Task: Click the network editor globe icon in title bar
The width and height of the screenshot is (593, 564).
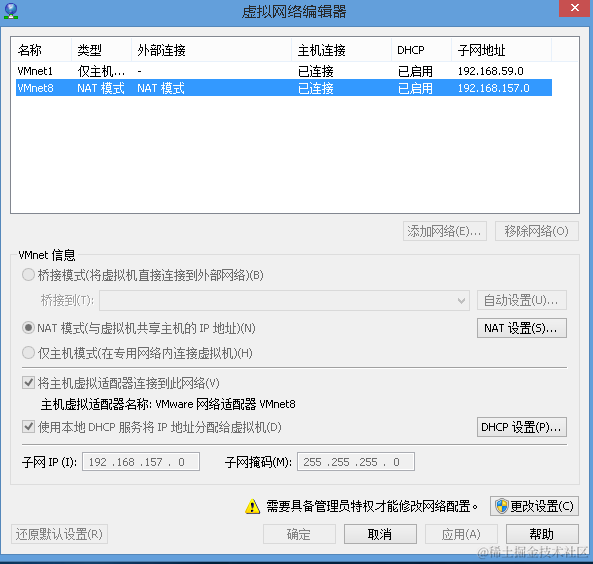Action: (x=11, y=11)
